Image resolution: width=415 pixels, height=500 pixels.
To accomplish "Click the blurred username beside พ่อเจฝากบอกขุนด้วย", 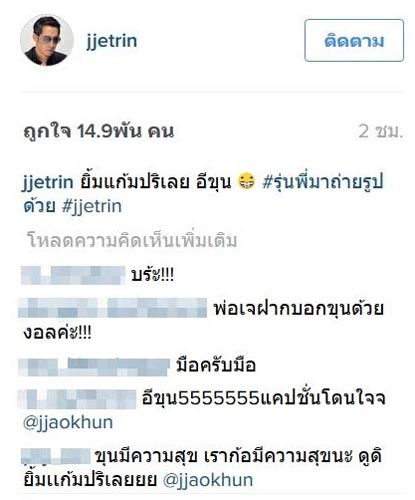I will 112,308.
